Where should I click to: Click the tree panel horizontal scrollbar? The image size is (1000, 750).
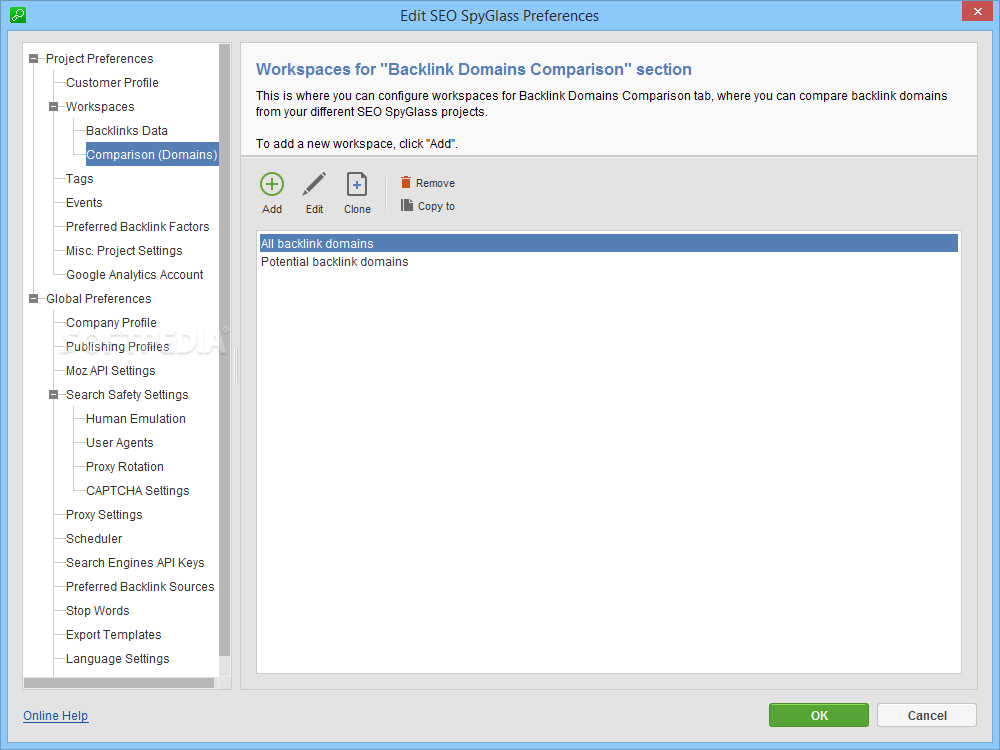pos(119,683)
